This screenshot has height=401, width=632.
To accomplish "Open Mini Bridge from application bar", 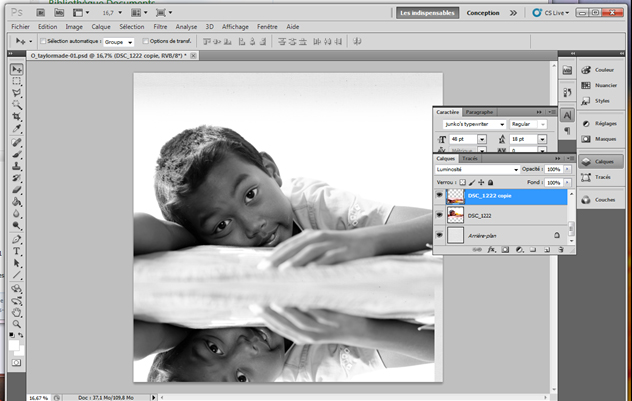I will pyautogui.click(x=59, y=13).
